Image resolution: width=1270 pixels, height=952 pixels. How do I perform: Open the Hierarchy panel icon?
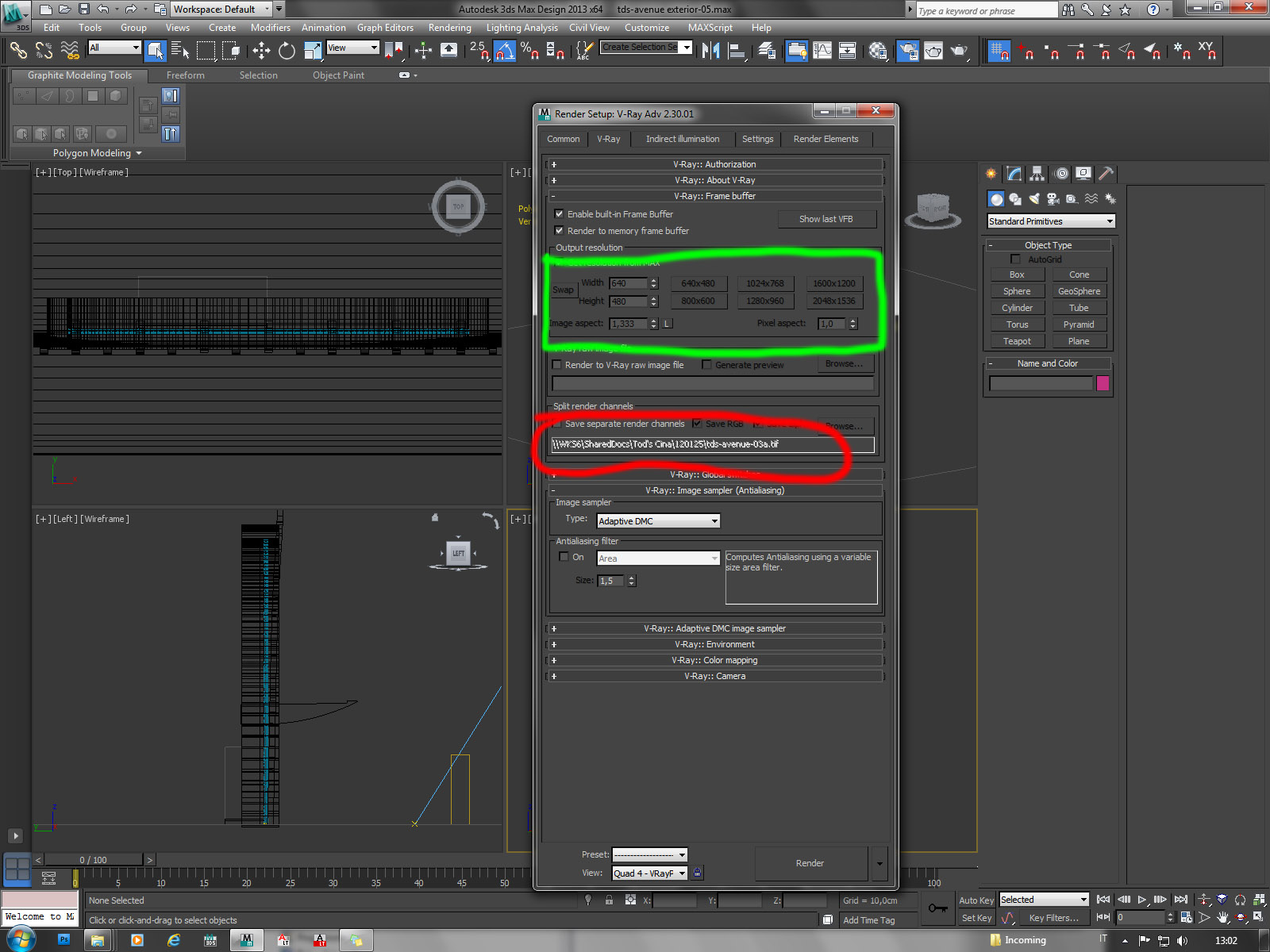1037,174
